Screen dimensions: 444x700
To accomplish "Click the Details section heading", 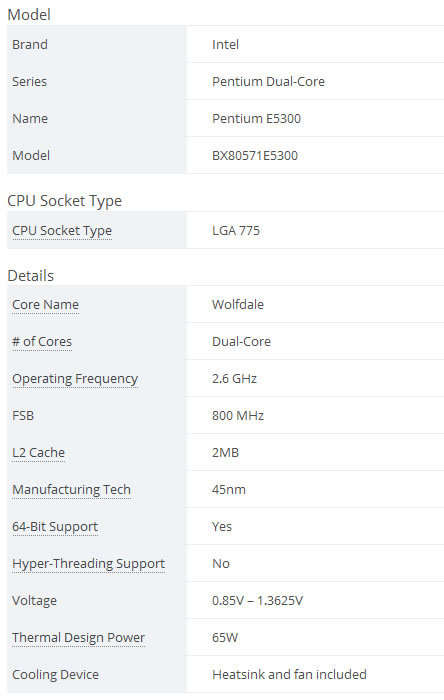I will (x=30, y=276).
